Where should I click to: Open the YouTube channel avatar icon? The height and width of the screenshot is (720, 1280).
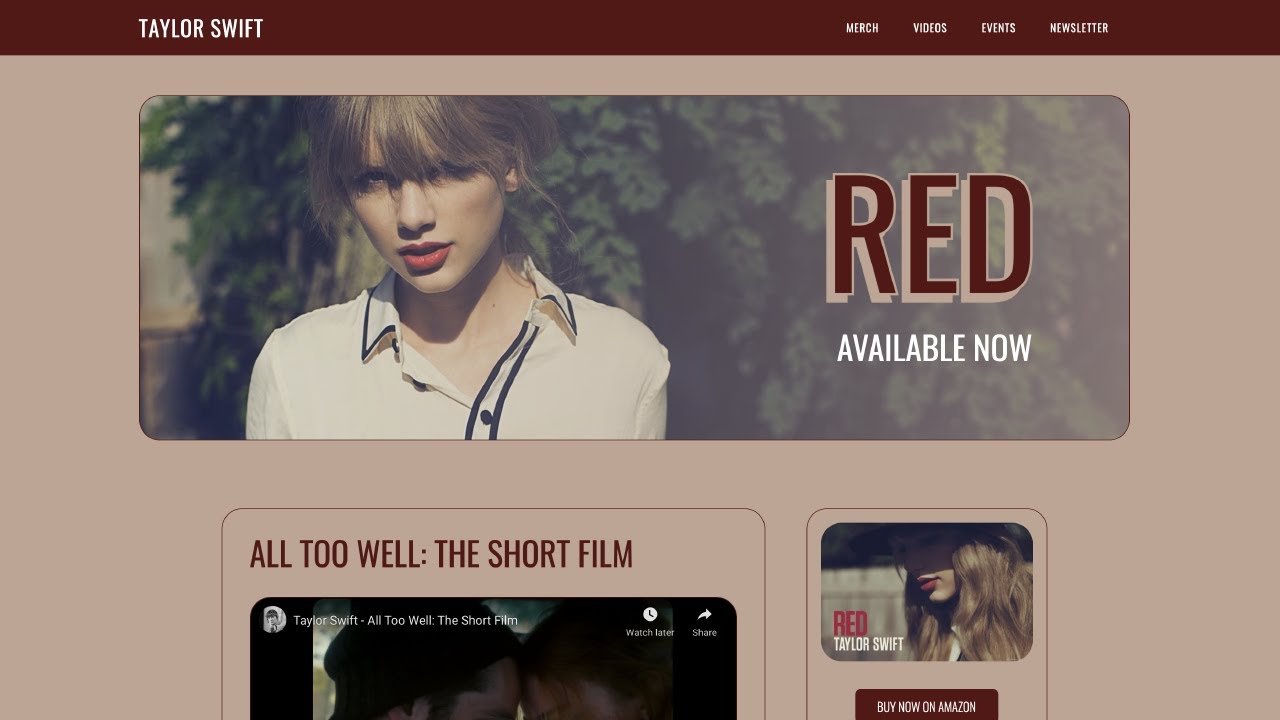pyautogui.click(x=274, y=620)
